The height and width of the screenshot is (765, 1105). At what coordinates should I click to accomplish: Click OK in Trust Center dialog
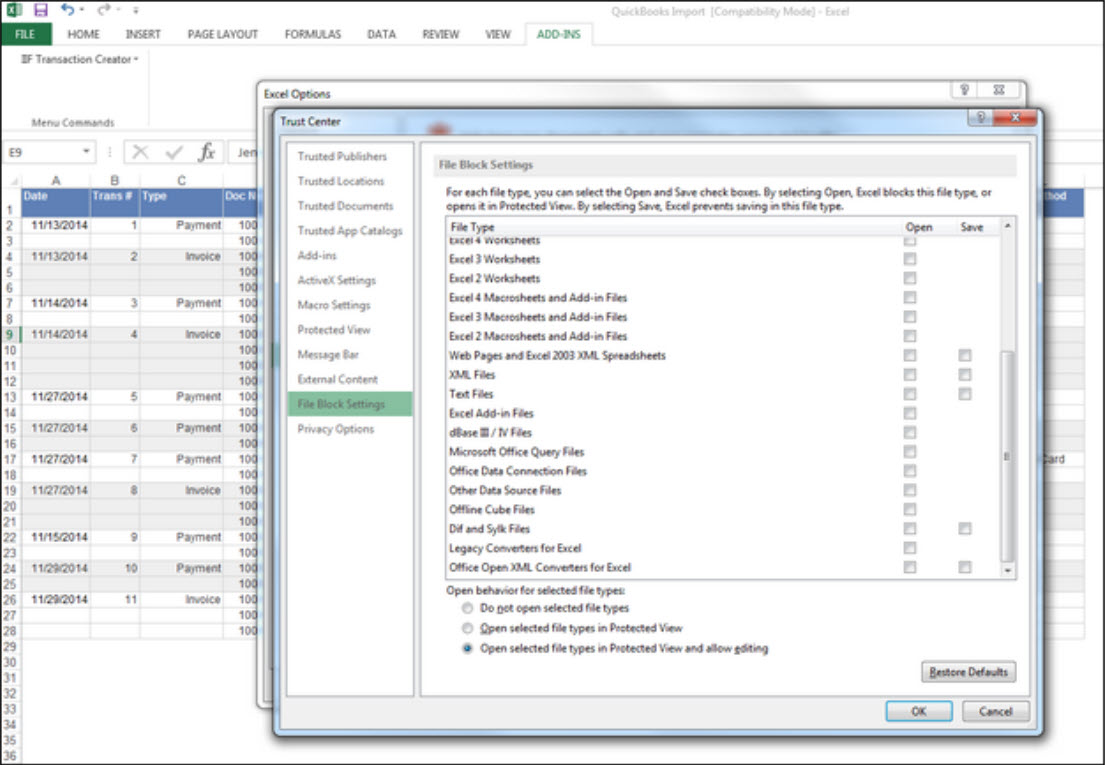pos(919,711)
